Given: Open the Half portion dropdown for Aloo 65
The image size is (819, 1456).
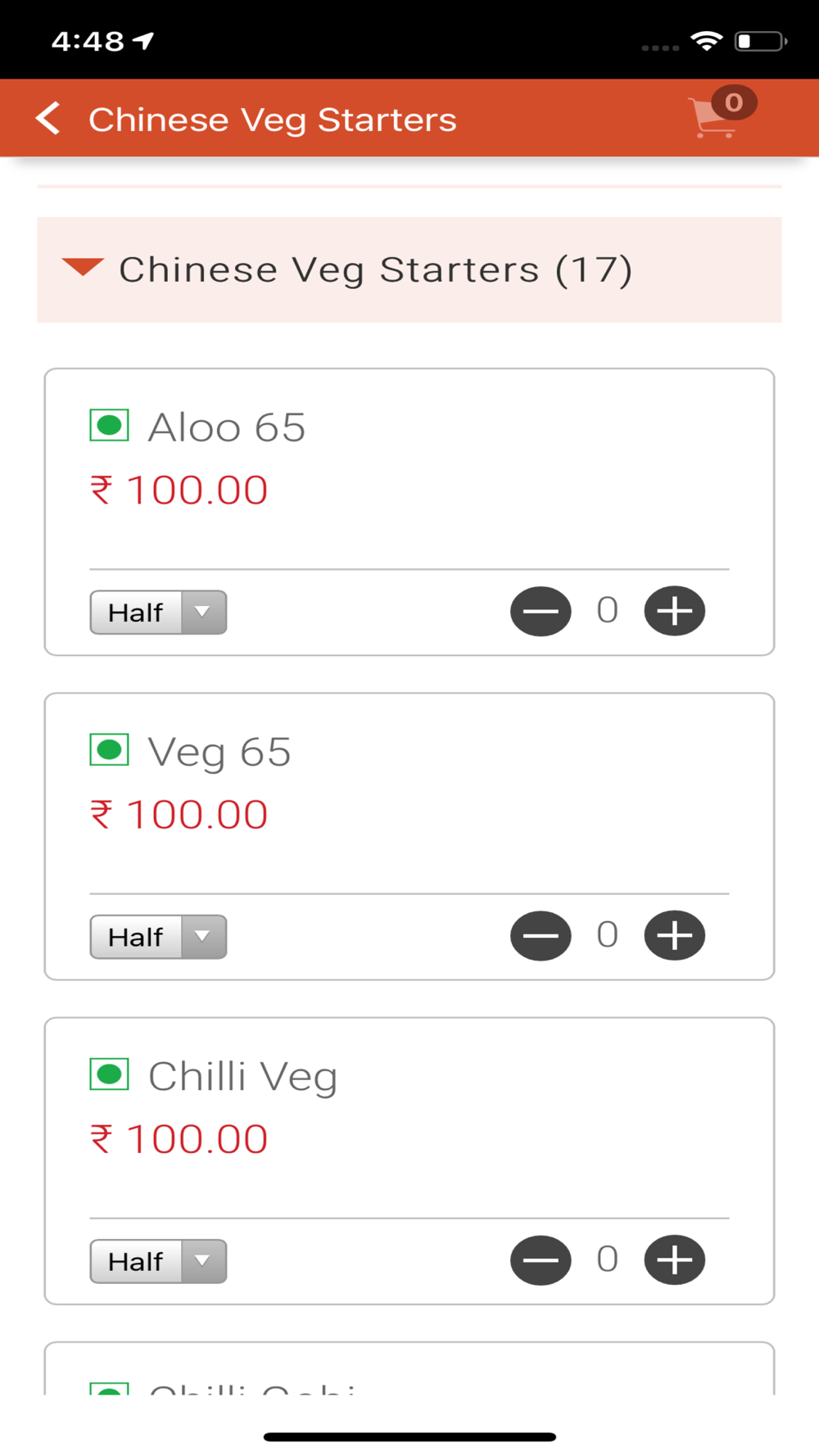Looking at the screenshot, I should tap(158, 613).
